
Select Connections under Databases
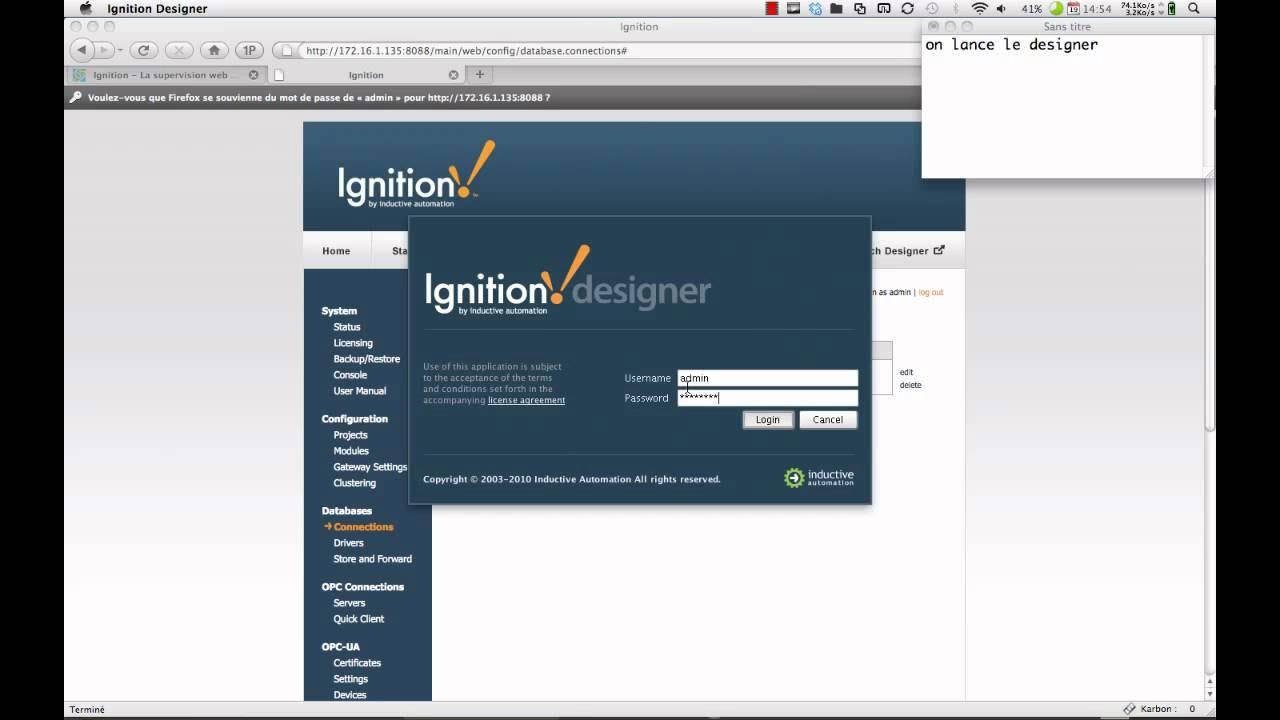(x=363, y=527)
